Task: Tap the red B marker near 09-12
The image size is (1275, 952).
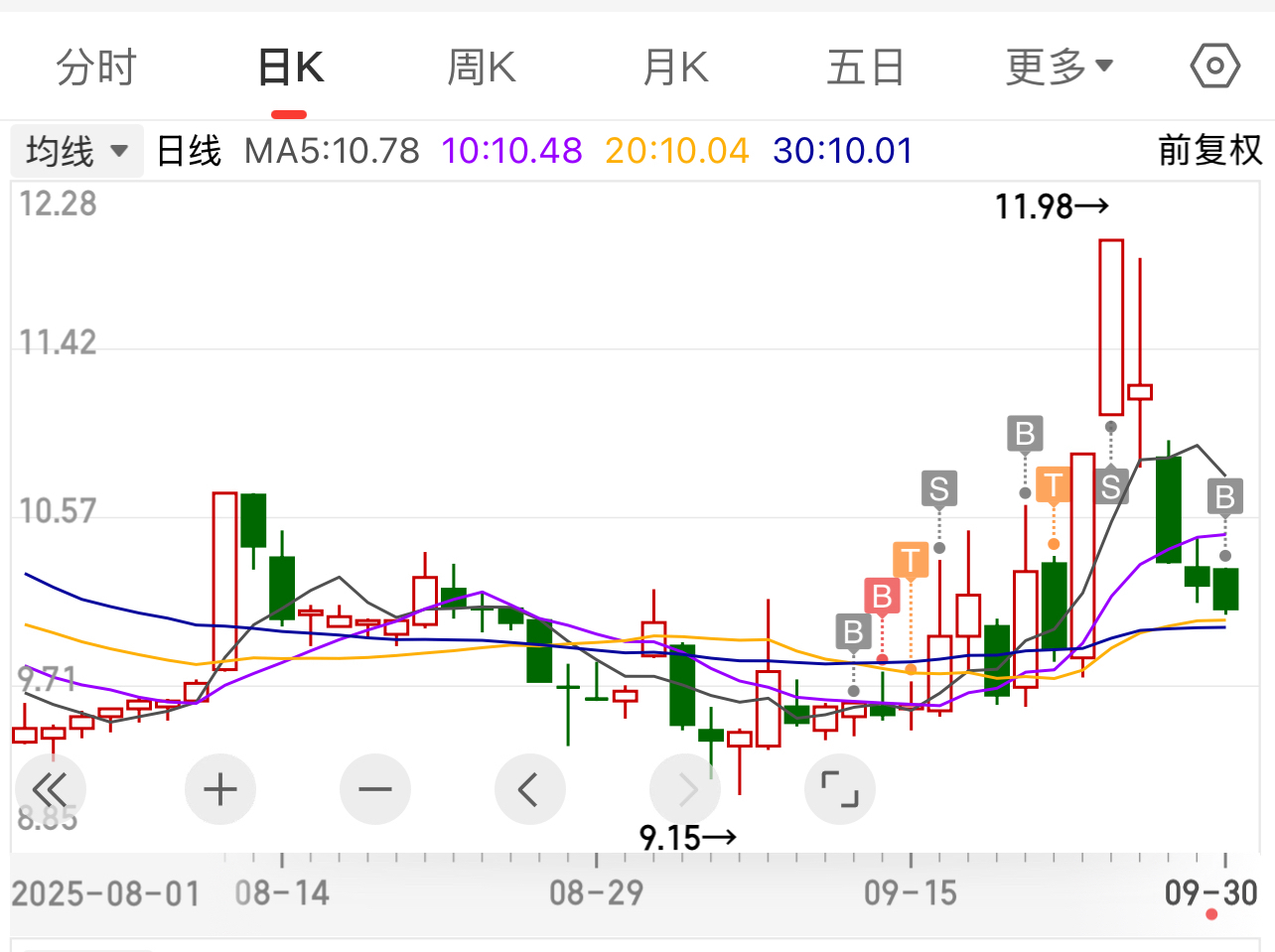Action: [882, 597]
